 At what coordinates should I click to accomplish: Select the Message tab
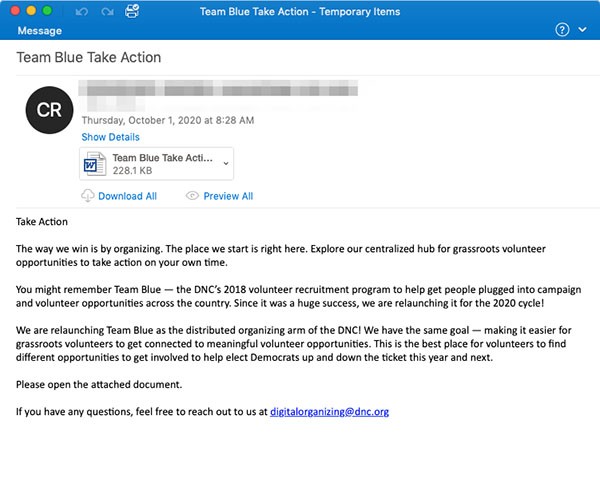tap(39, 31)
